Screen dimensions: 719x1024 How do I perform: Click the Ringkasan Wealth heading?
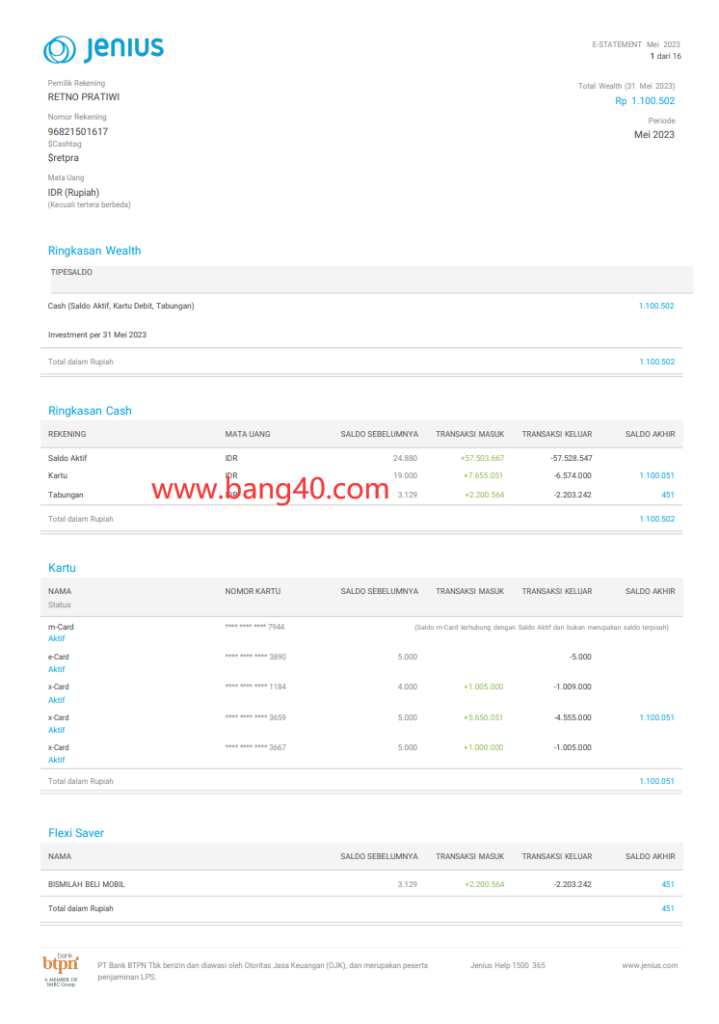click(x=94, y=251)
